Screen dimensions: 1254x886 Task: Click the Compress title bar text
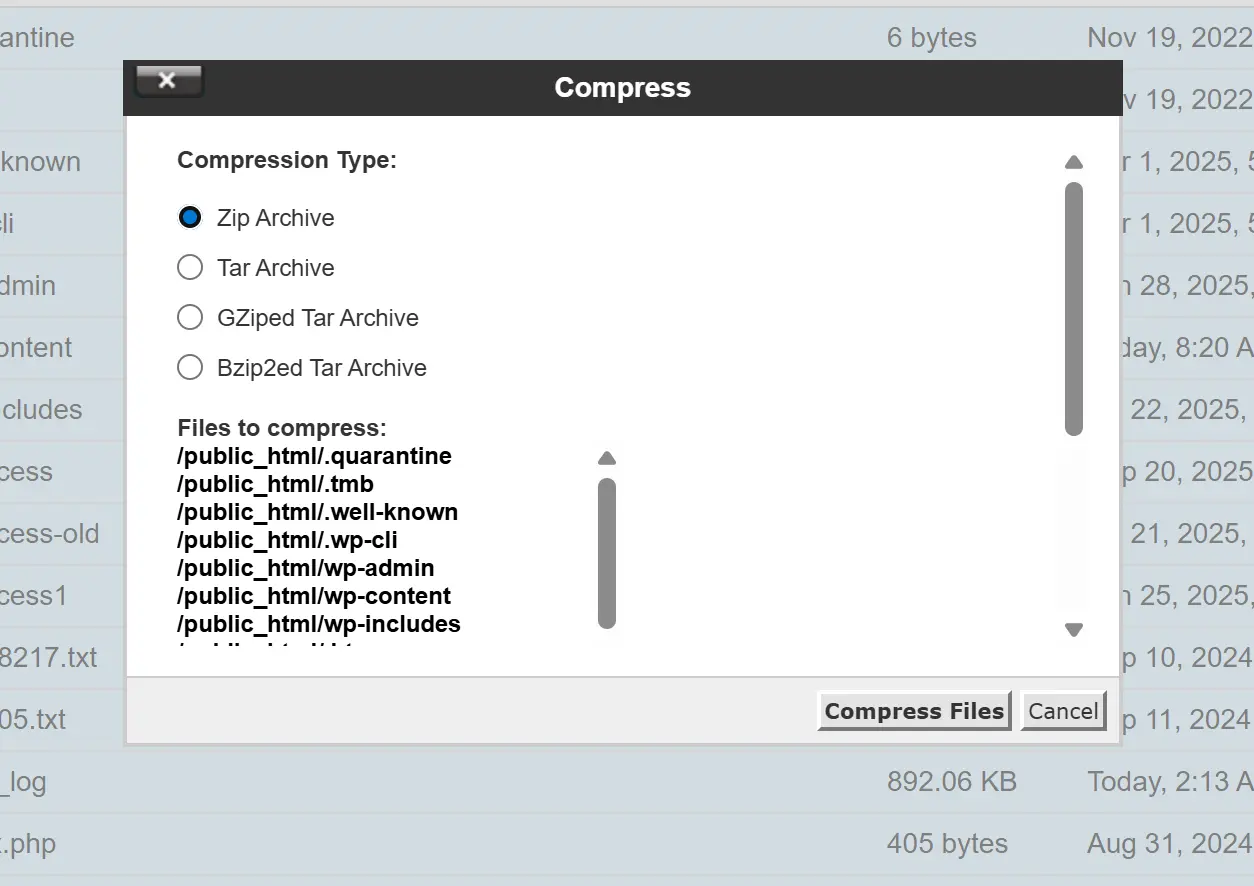pyautogui.click(x=622, y=87)
